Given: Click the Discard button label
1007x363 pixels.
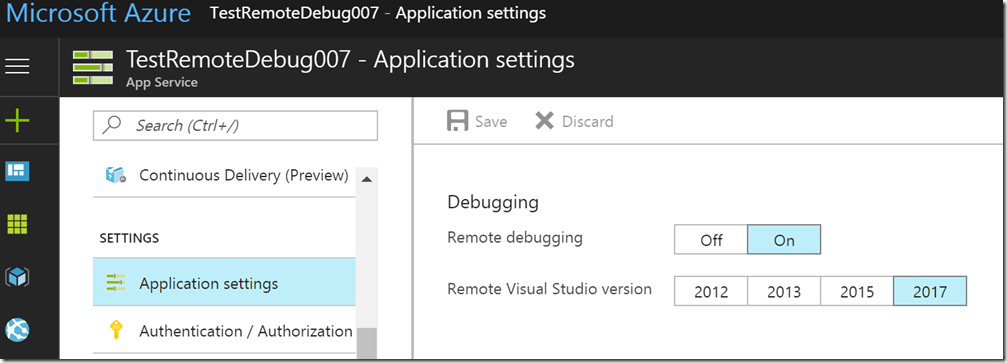Looking at the screenshot, I should click(x=588, y=121).
